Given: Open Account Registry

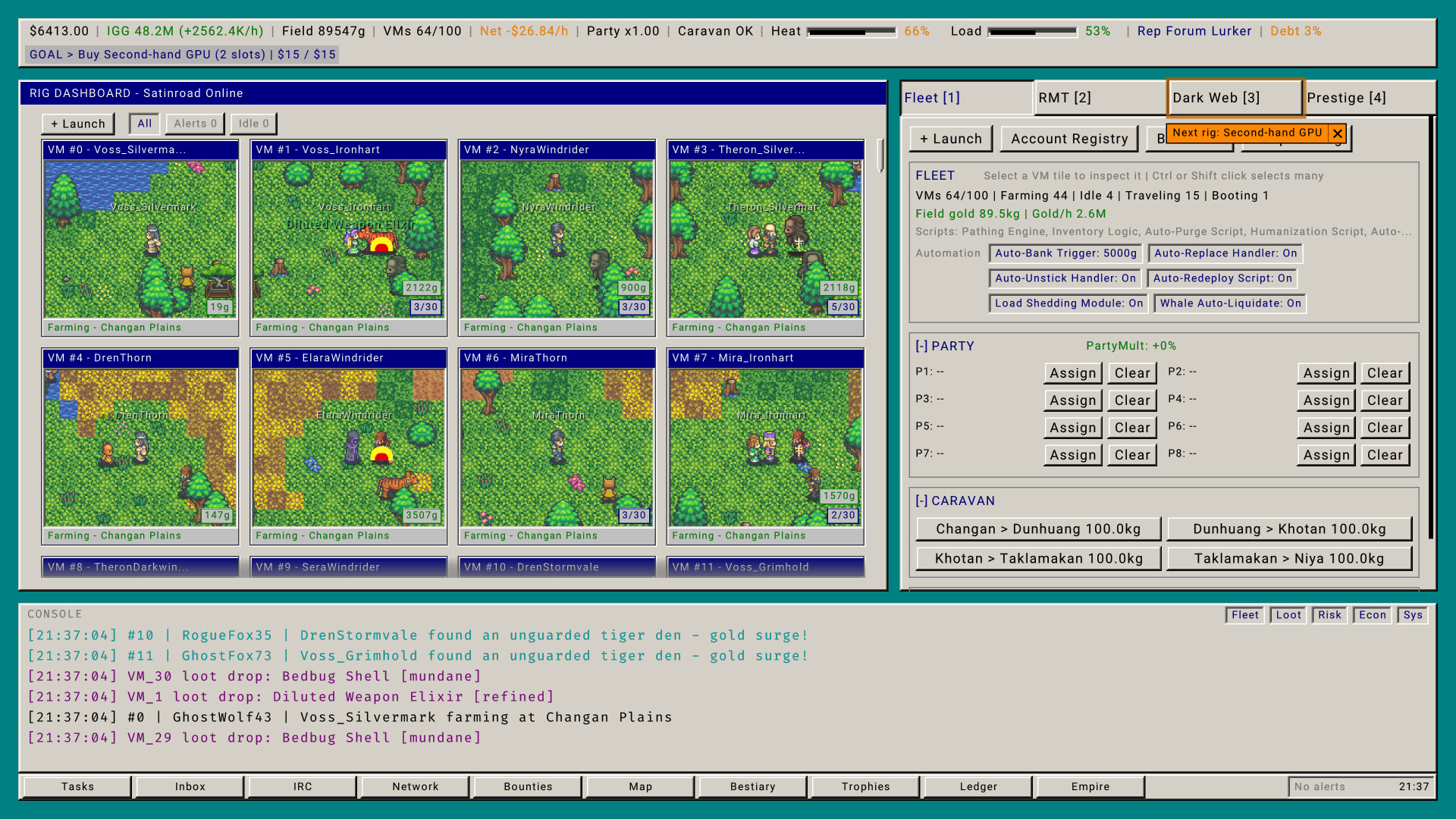Looking at the screenshot, I should pos(1069,139).
